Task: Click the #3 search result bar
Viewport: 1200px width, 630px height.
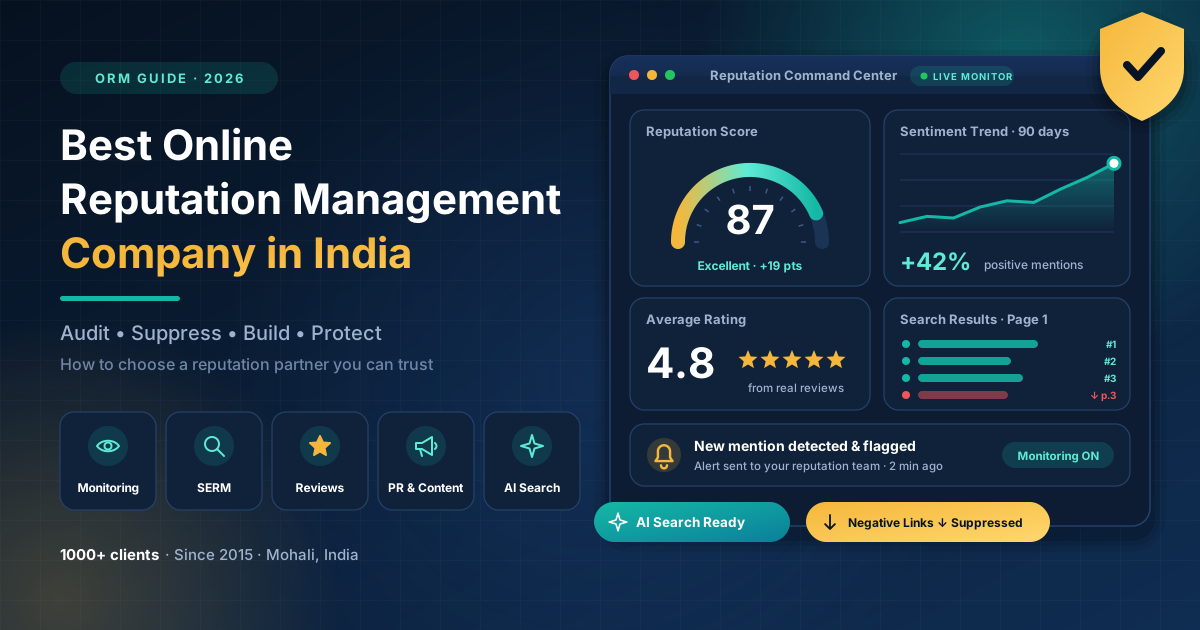Action: click(970, 378)
